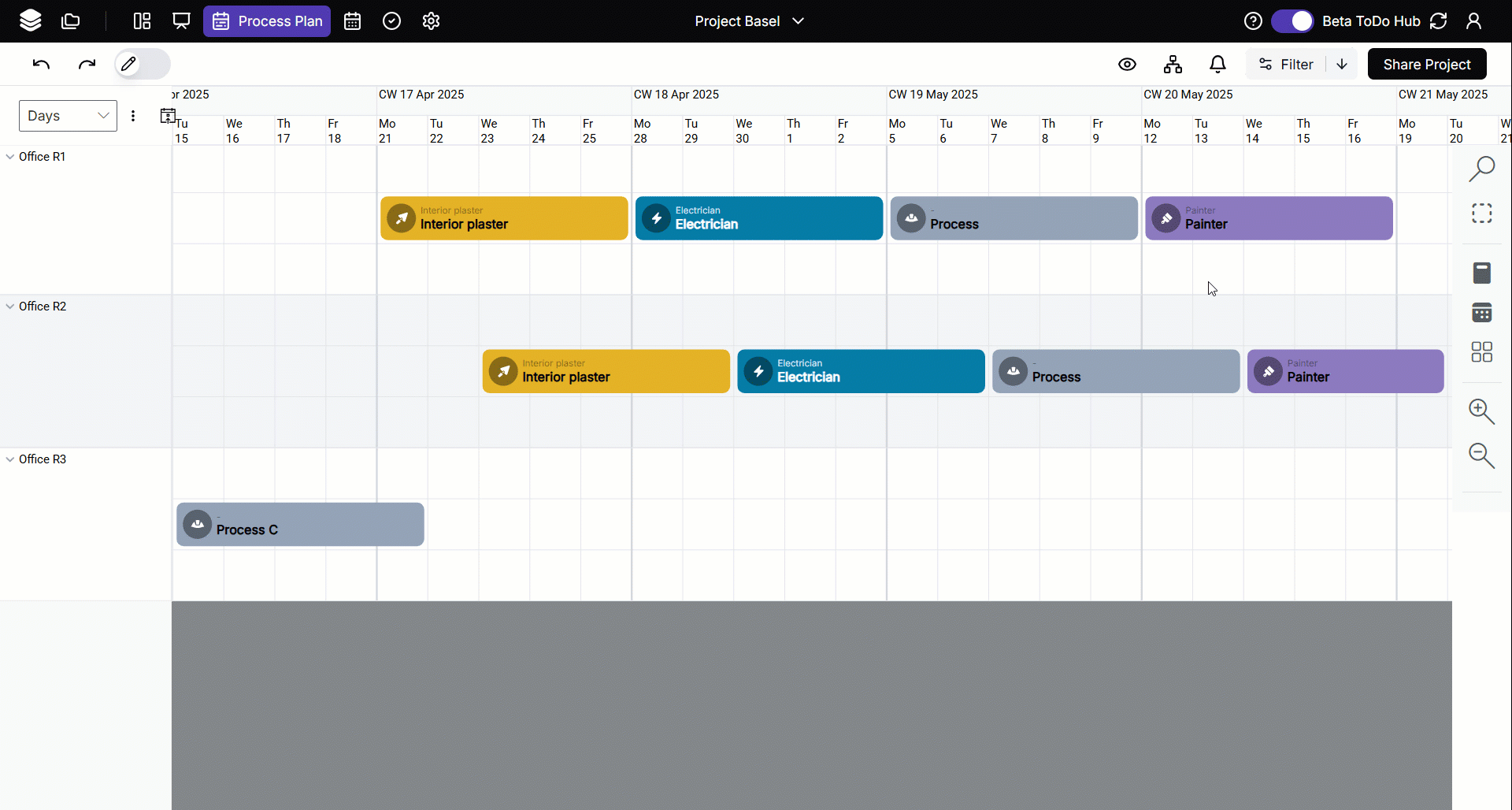Image resolution: width=1512 pixels, height=810 pixels.
Task: Open the search tool in right sidebar
Action: [x=1483, y=168]
